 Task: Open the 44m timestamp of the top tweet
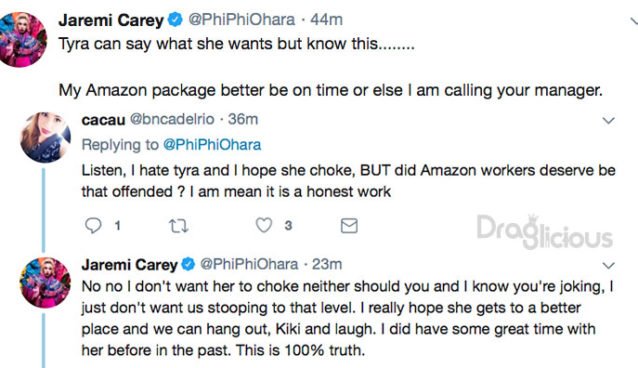[x=326, y=19]
